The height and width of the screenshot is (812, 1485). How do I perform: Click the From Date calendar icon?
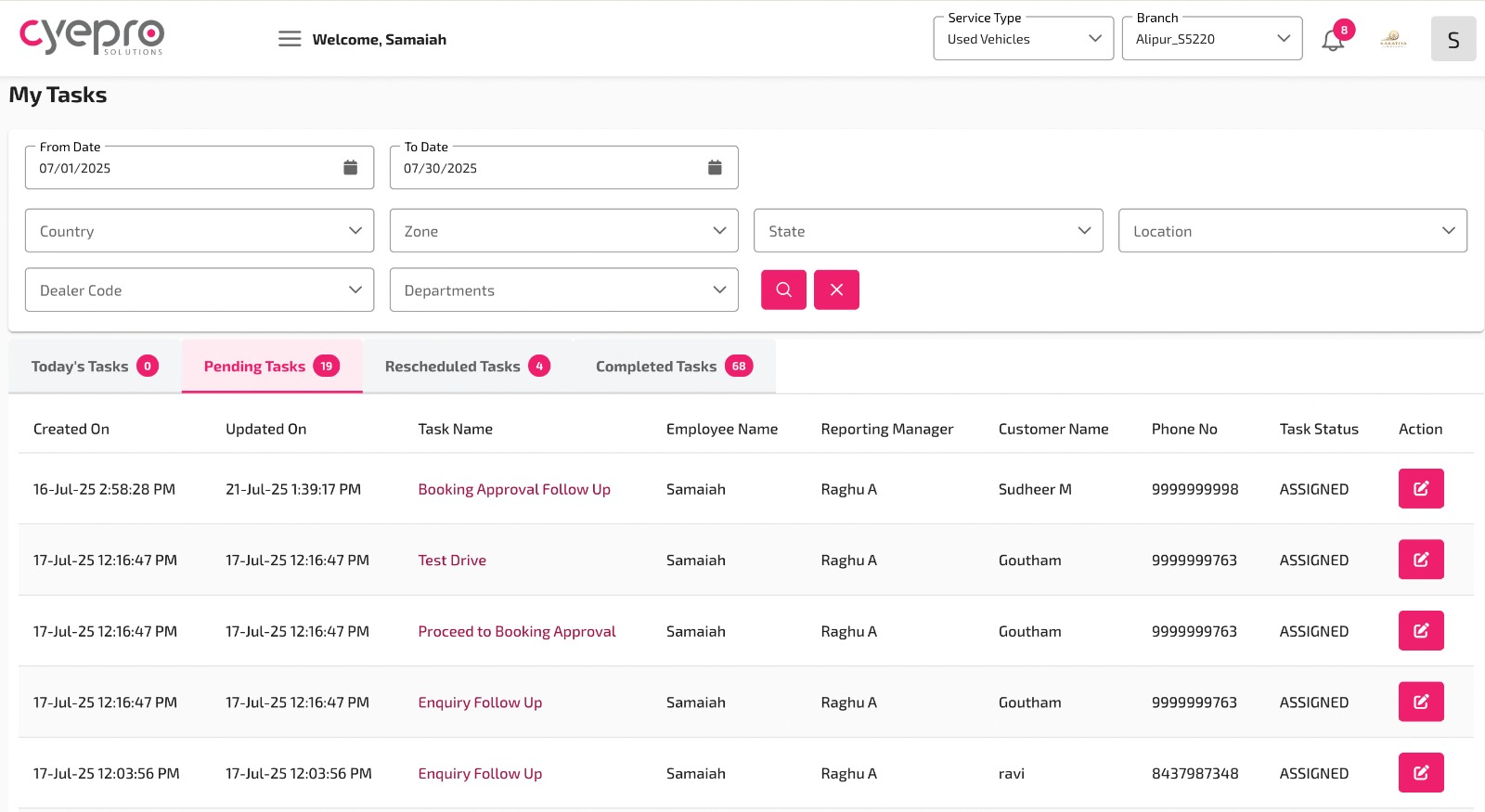point(350,168)
